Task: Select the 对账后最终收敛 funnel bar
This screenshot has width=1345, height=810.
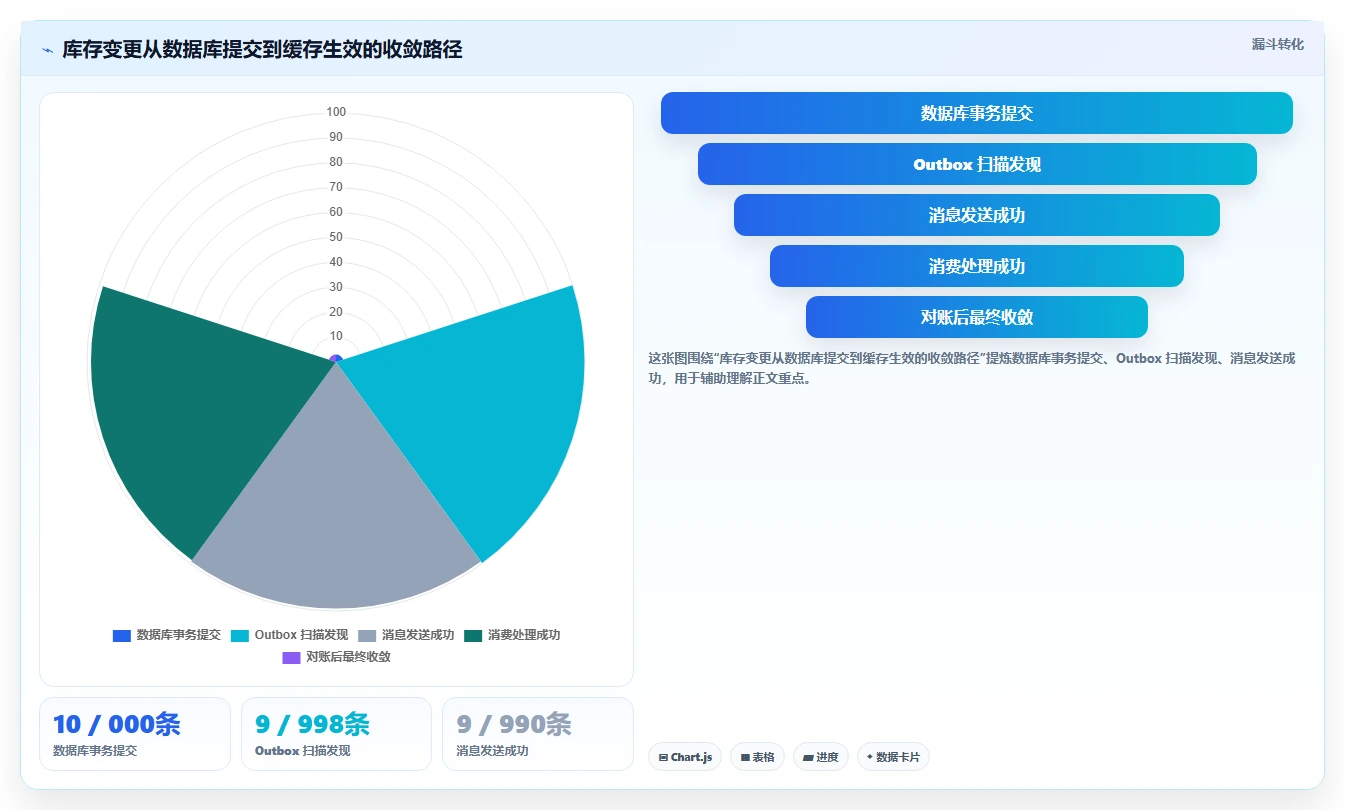Action: tap(977, 317)
